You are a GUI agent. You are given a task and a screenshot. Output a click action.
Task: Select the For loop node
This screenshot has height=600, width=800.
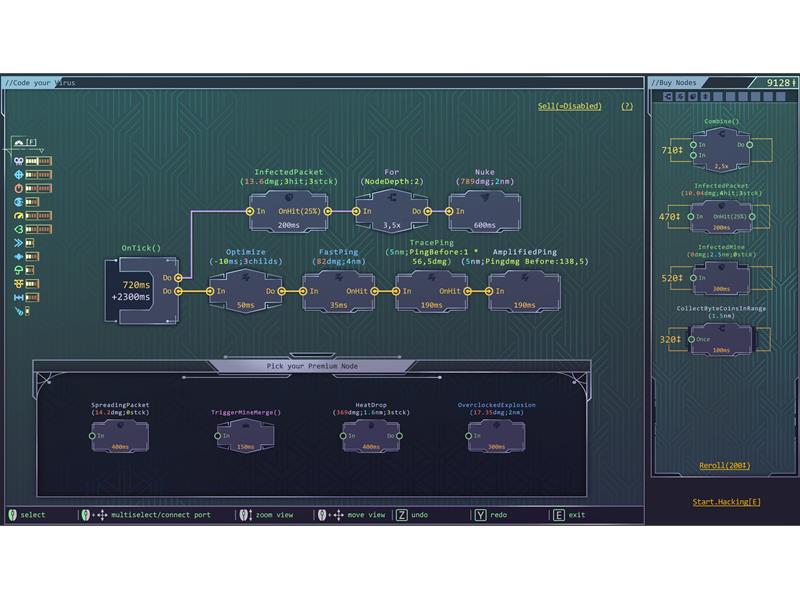coord(391,211)
